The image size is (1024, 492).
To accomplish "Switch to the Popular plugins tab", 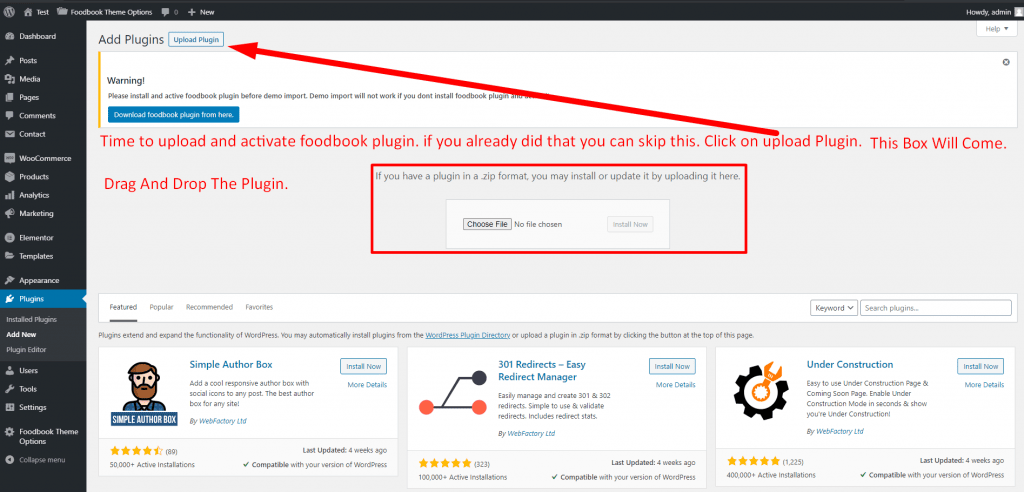I will click(161, 307).
